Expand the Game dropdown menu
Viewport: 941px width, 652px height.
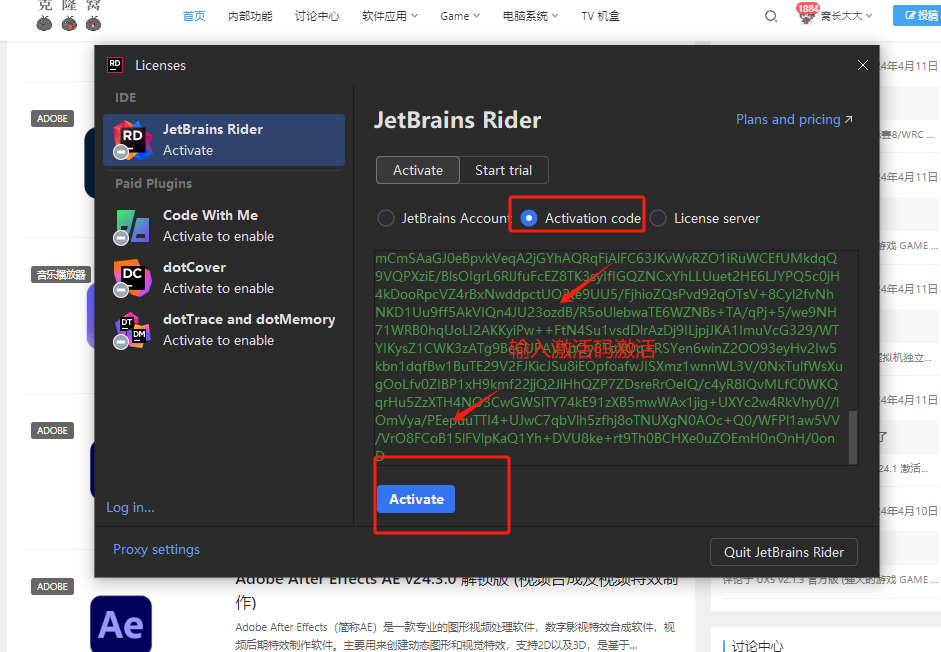click(x=460, y=16)
